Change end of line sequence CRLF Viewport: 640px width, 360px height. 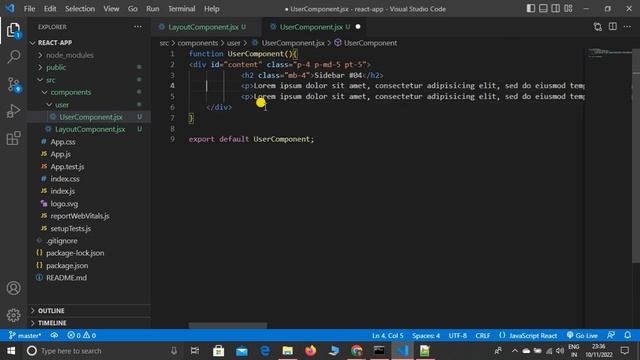tap(482, 336)
